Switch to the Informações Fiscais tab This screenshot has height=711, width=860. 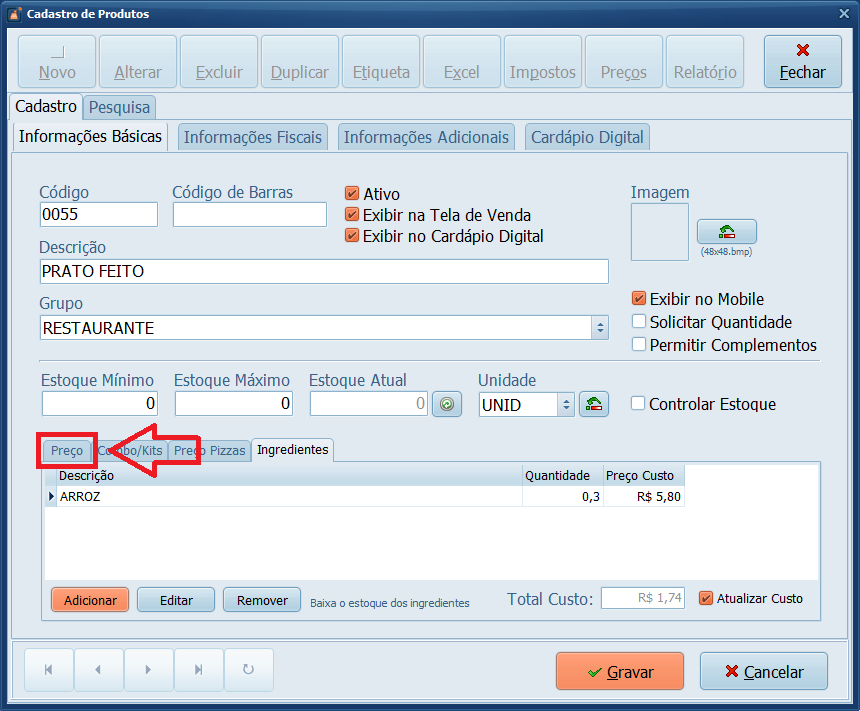pos(253,137)
